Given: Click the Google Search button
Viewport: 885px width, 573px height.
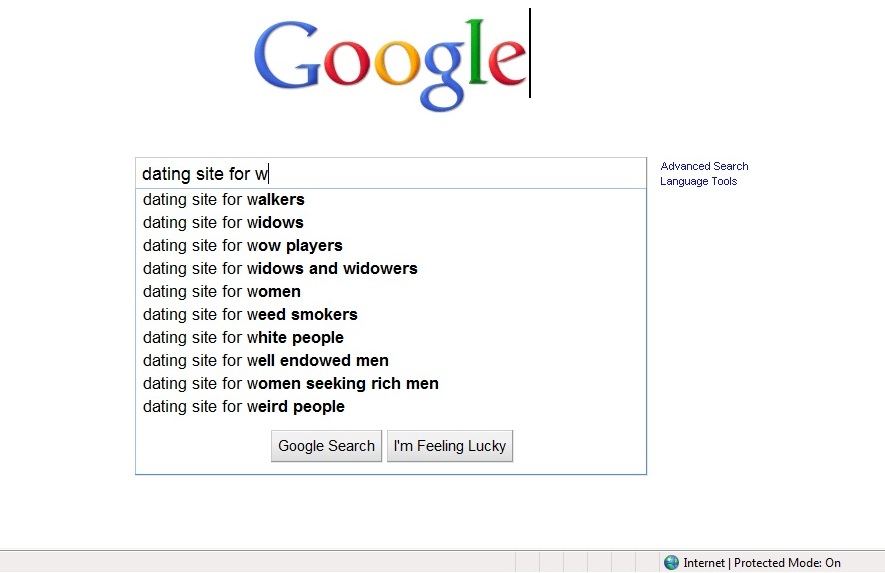Looking at the screenshot, I should click(326, 446).
